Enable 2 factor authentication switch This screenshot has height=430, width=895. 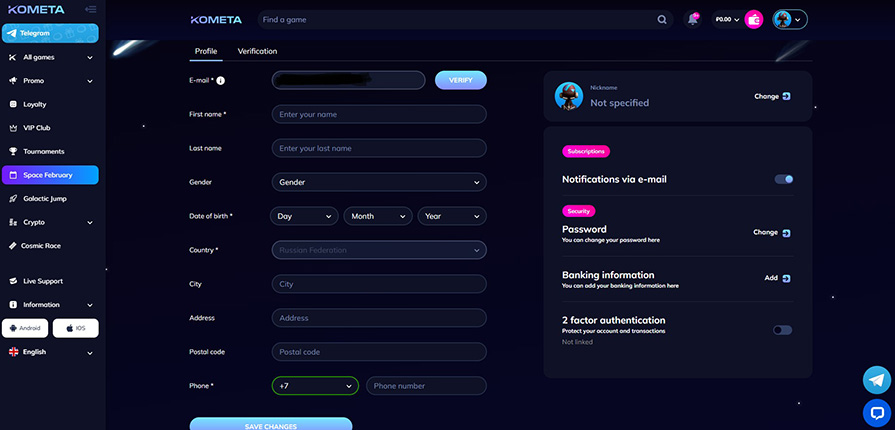click(782, 330)
